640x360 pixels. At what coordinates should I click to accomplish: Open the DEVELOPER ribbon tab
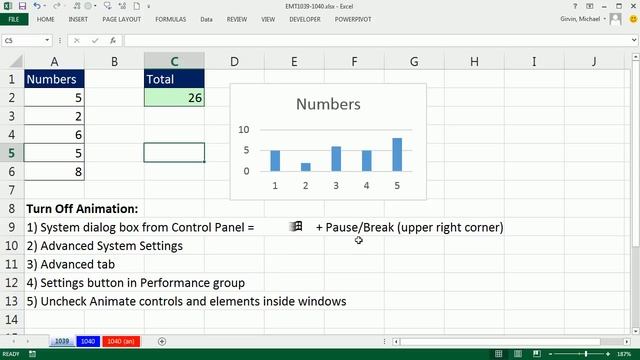[305, 19]
